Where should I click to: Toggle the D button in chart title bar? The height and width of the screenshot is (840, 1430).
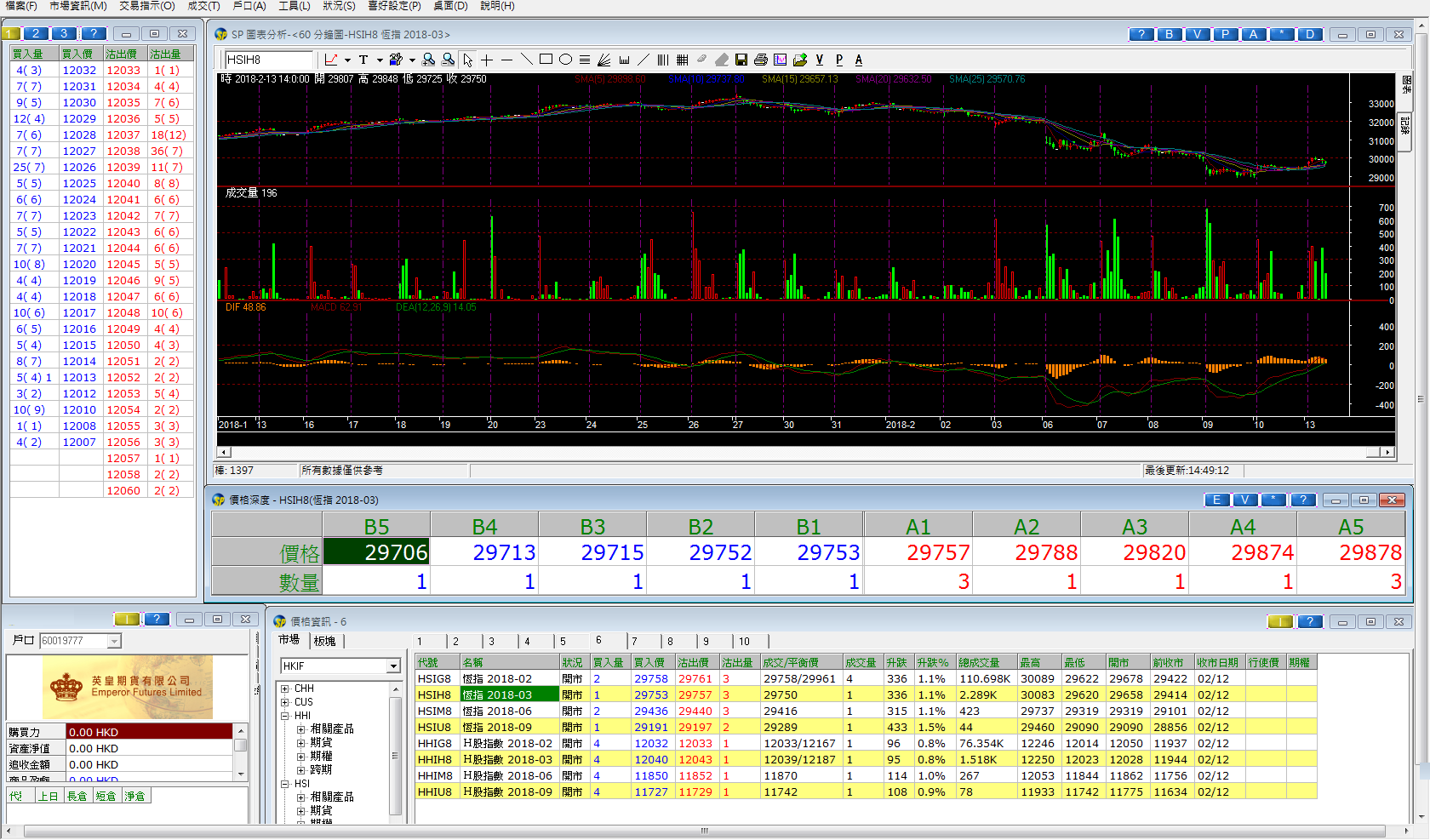tap(1310, 34)
